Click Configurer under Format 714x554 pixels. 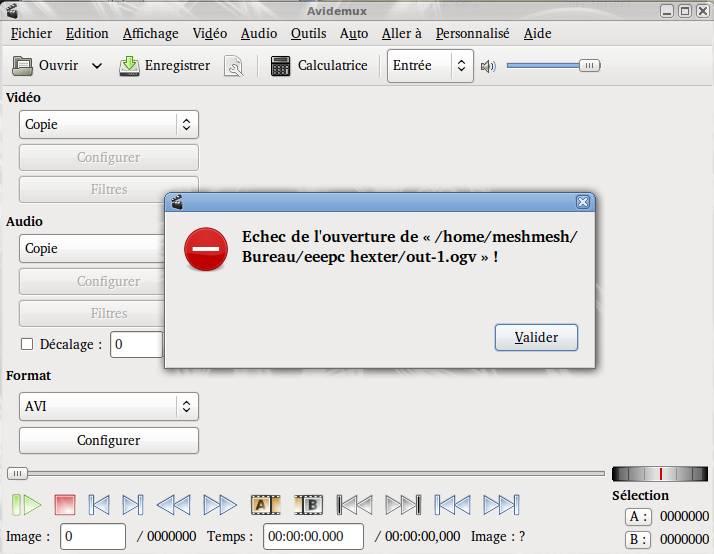point(109,440)
